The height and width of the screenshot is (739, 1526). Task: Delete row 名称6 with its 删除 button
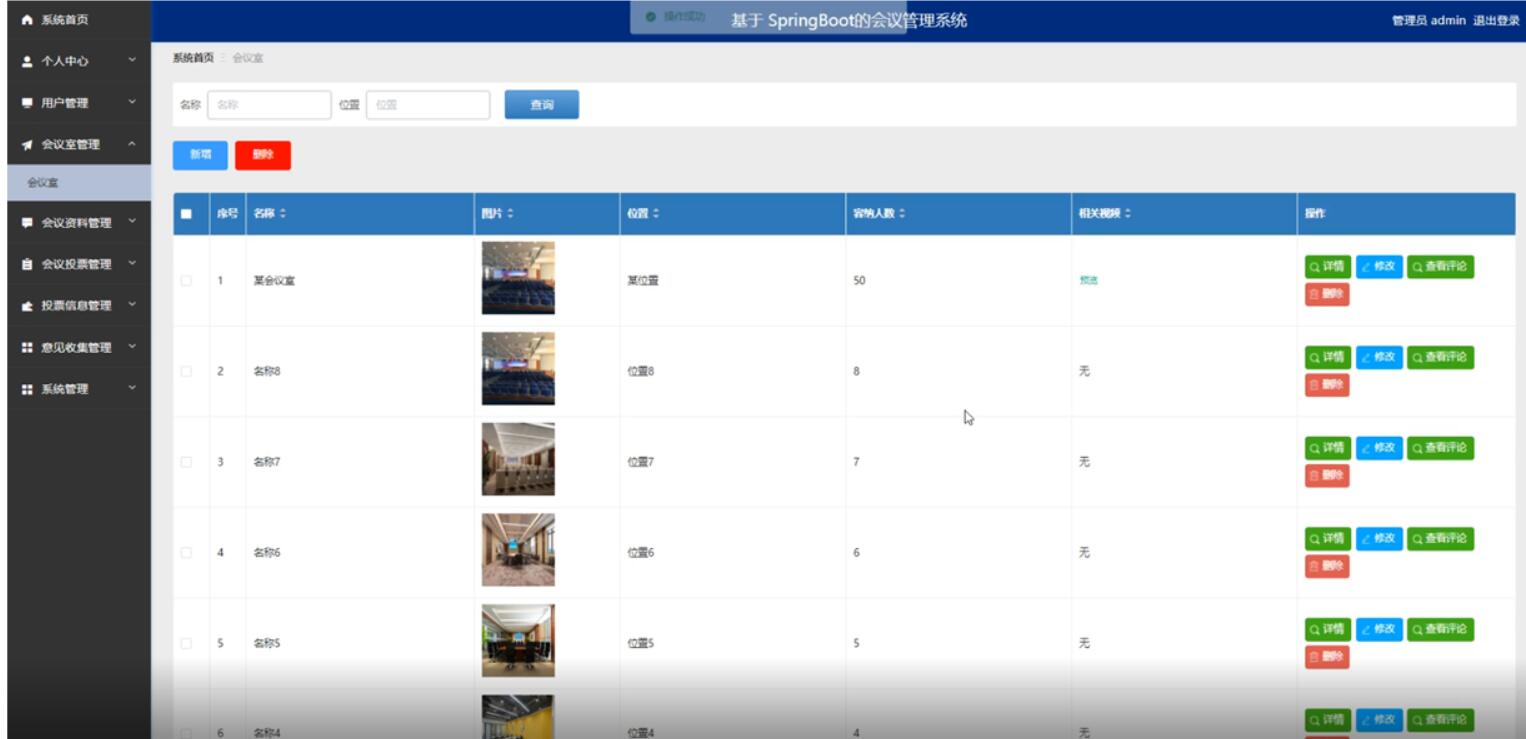point(1327,566)
